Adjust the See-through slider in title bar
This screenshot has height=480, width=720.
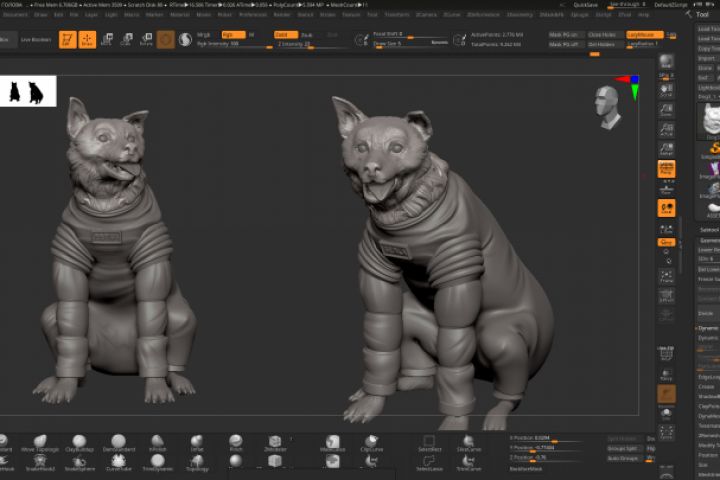[627, 5]
